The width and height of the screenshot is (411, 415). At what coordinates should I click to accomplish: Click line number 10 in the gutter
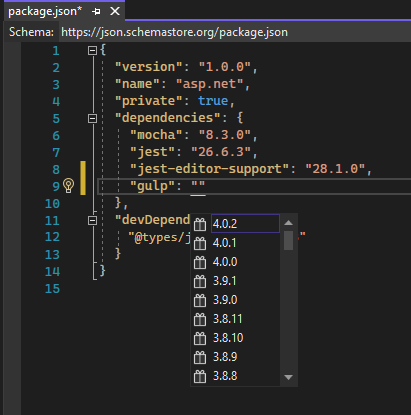[x=52, y=203]
